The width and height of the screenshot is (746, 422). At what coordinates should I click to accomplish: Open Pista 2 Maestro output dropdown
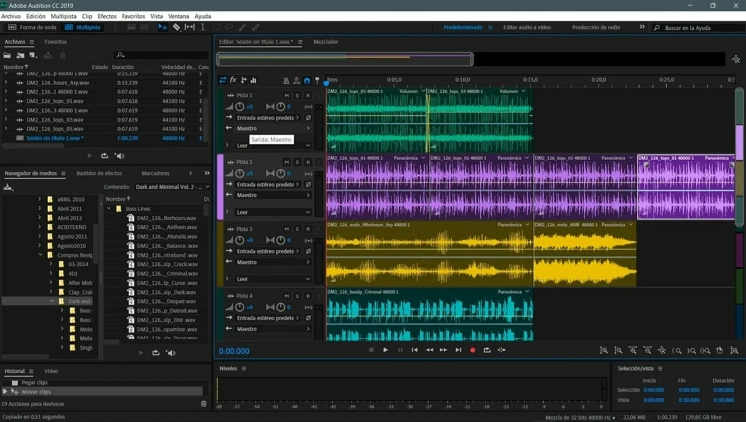pyautogui.click(x=274, y=195)
